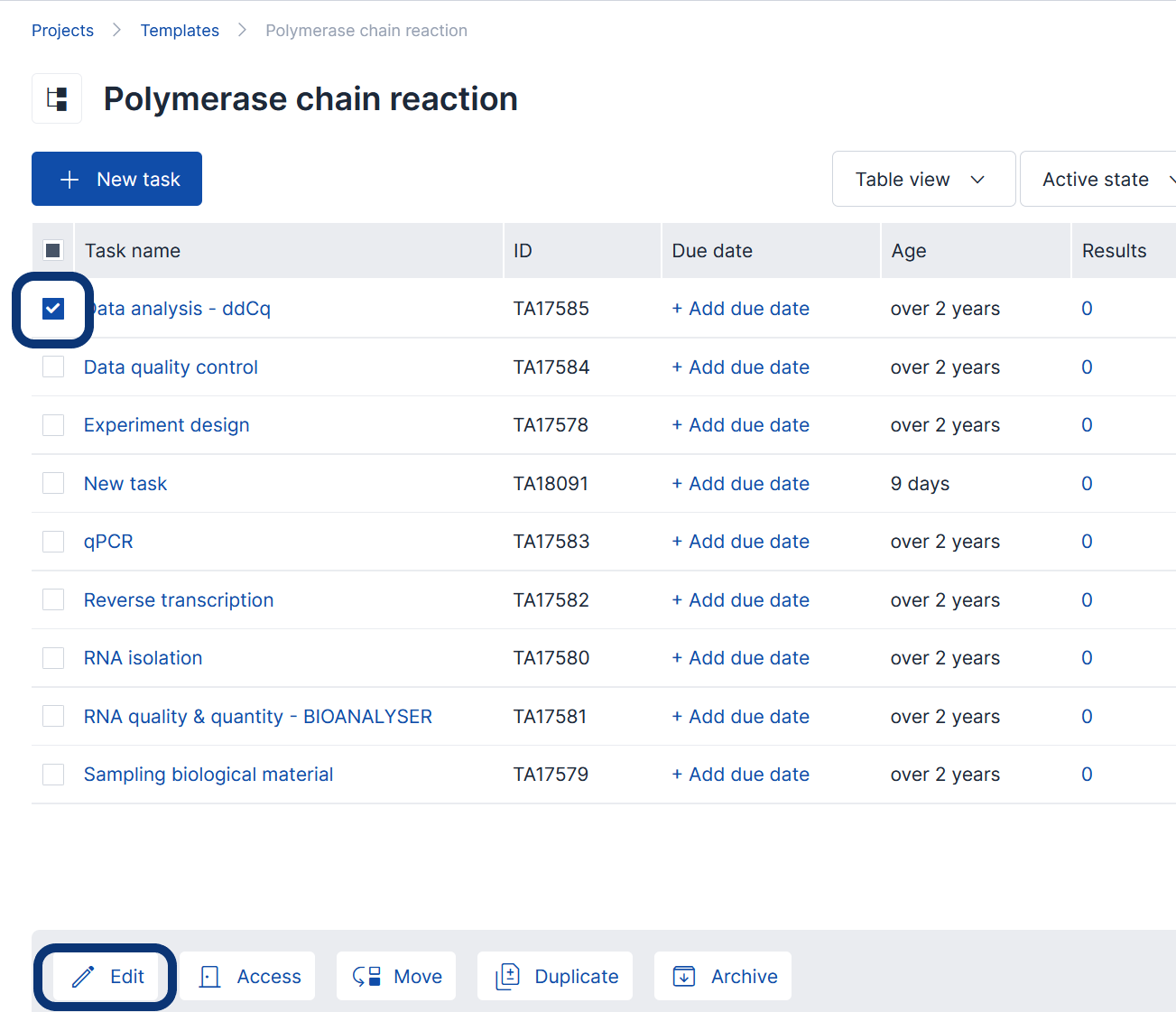Click the Archive box icon
This screenshot has width=1176, height=1012.
coord(684,977)
